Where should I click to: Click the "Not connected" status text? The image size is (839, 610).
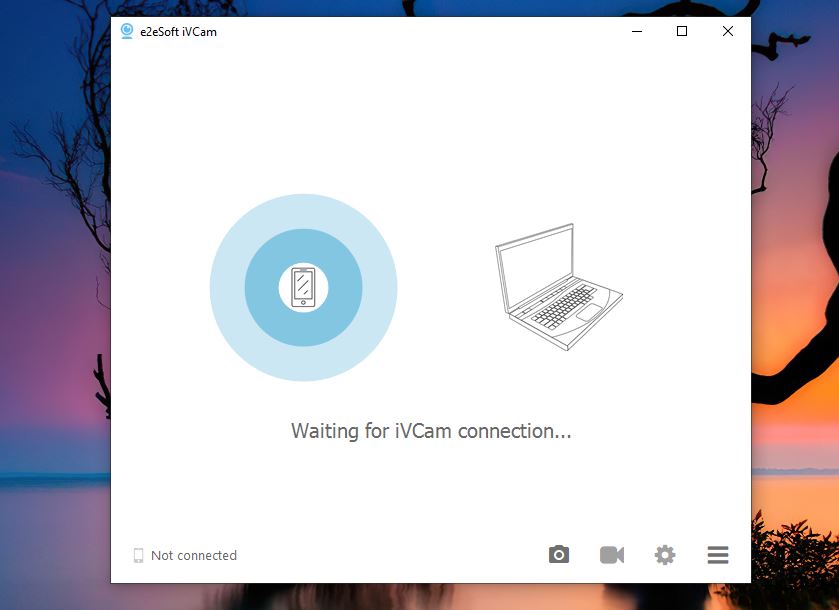(x=194, y=556)
